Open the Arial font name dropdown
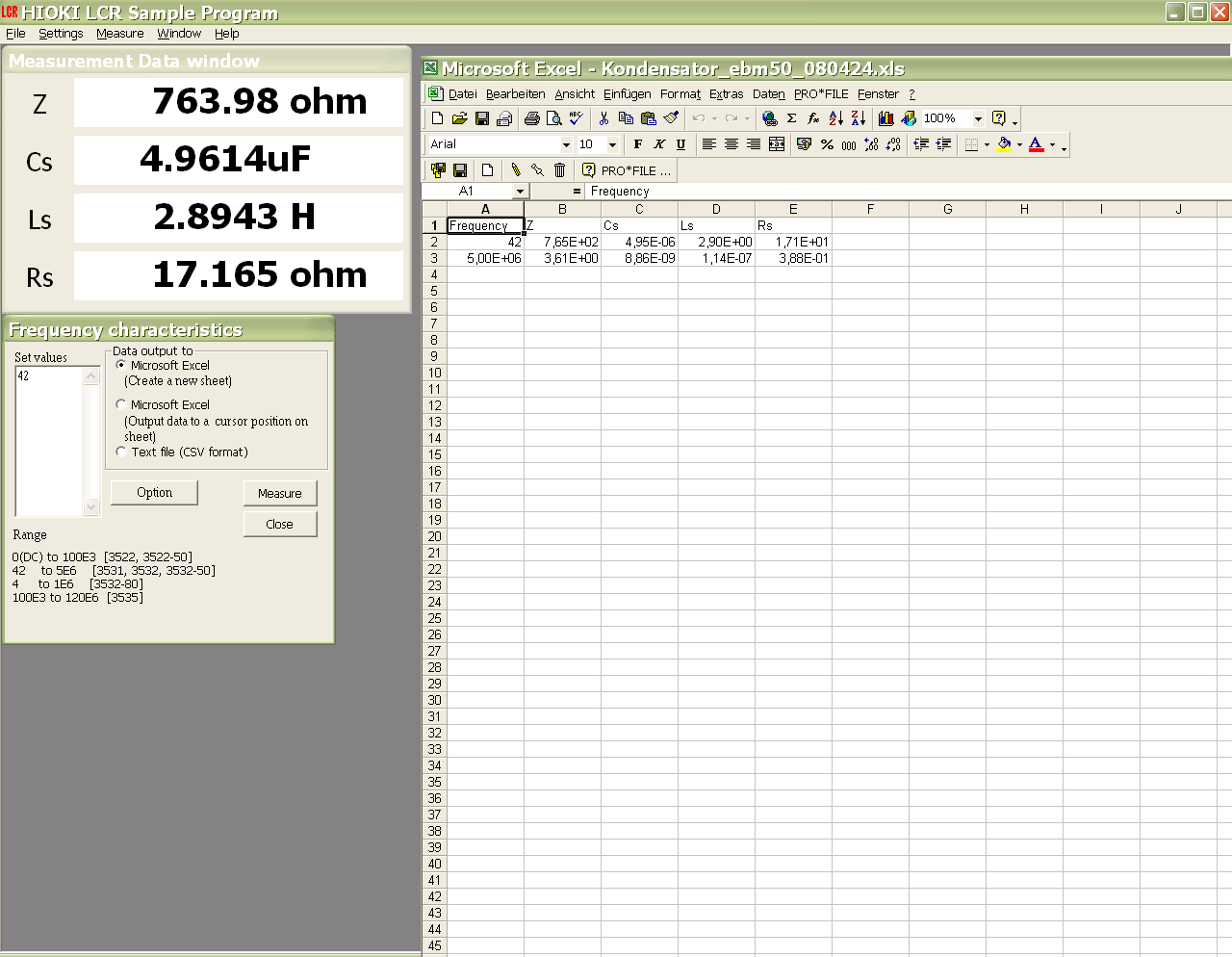The height and width of the screenshot is (957, 1232). point(566,144)
